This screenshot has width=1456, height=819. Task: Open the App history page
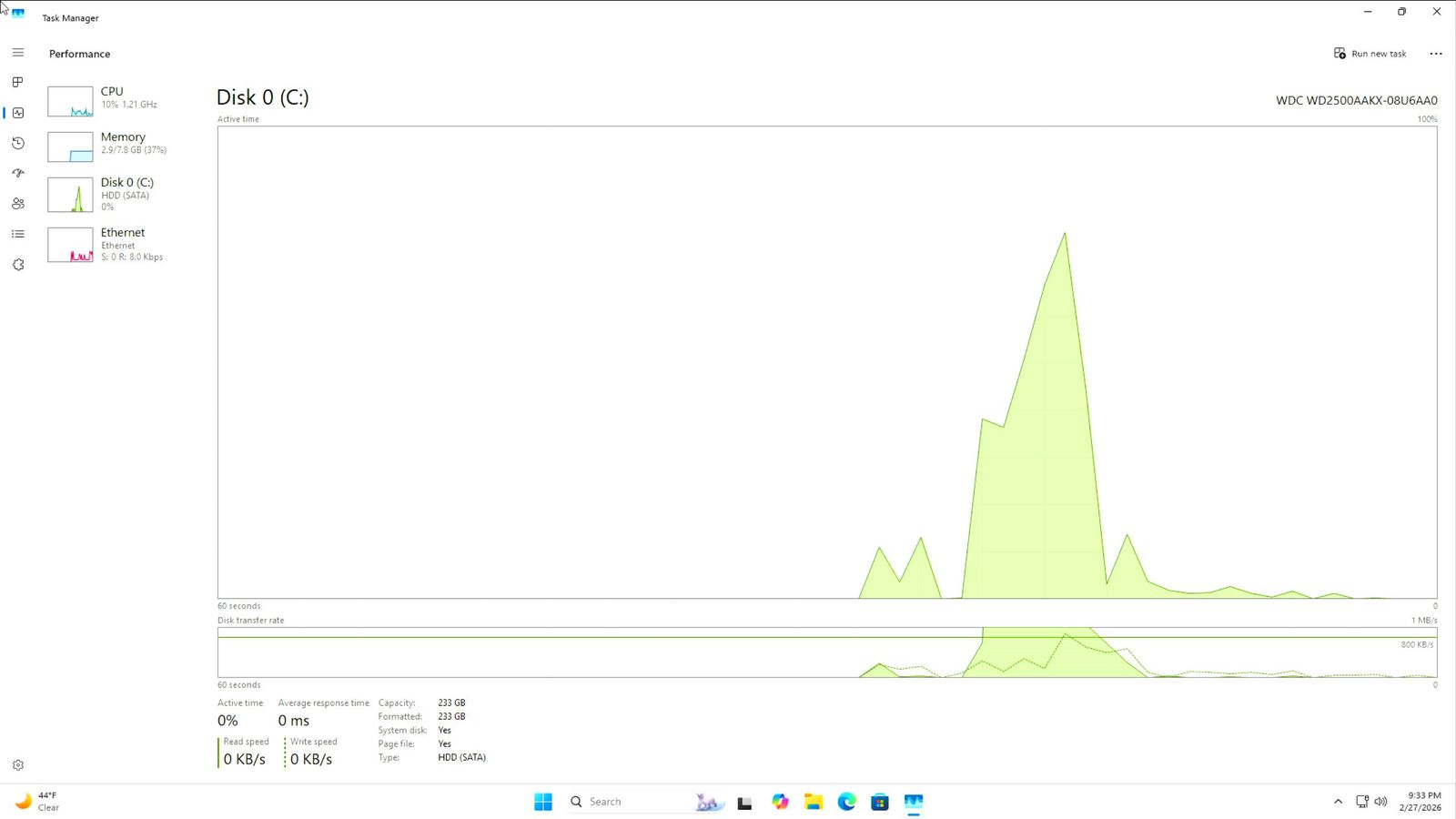pyautogui.click(x=18, y=143)
